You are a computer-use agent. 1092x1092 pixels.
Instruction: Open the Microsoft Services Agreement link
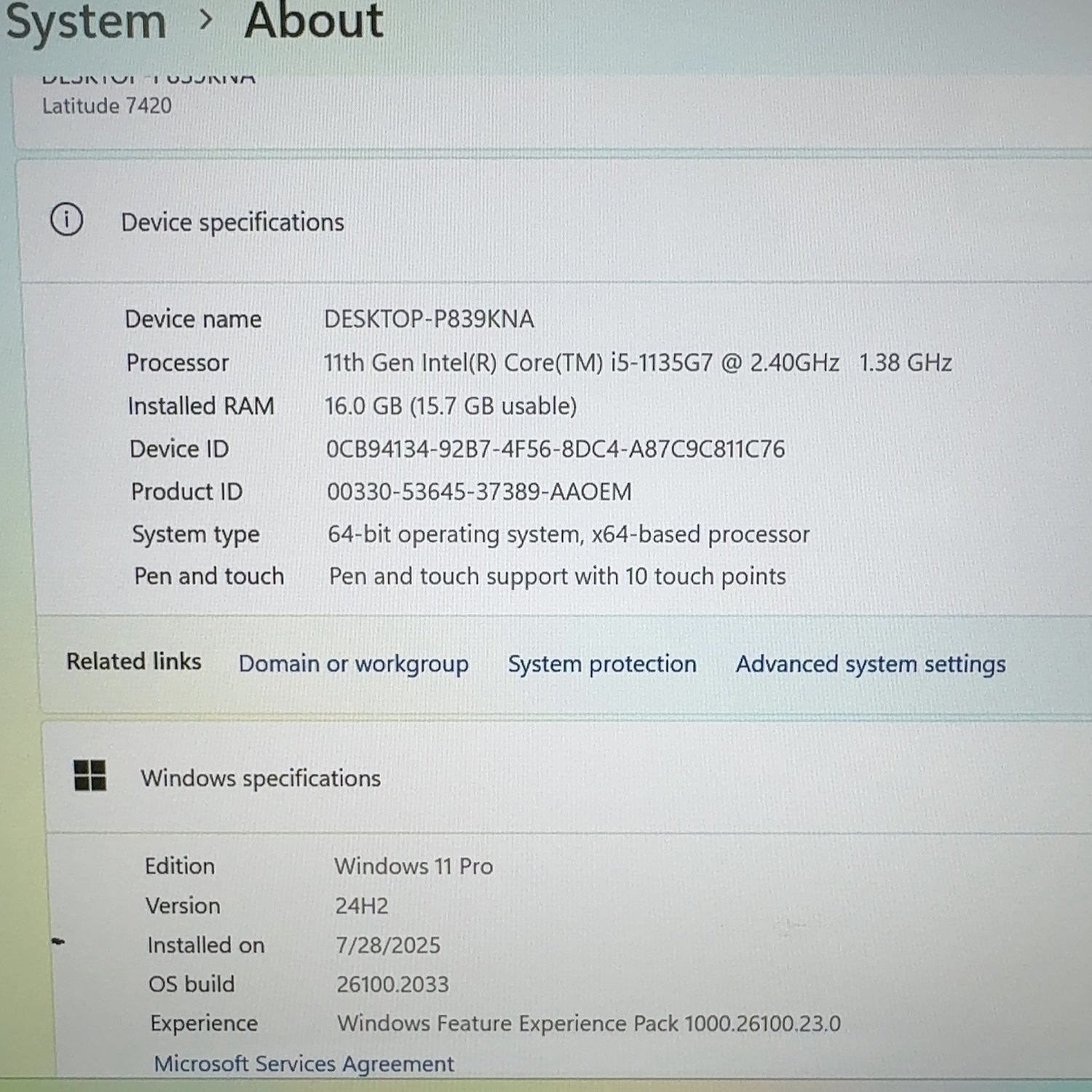pos(304,1064)
